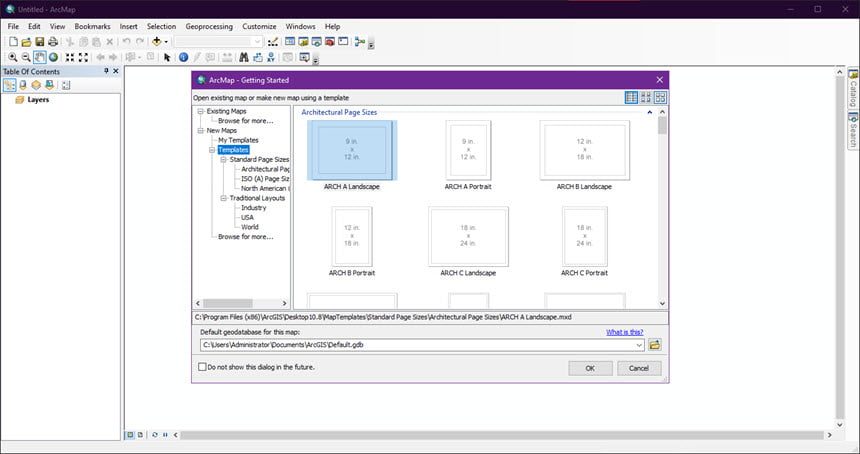Launch the ModelBuilder window icon
Screen dimensions: 860x454
[360, 42]
